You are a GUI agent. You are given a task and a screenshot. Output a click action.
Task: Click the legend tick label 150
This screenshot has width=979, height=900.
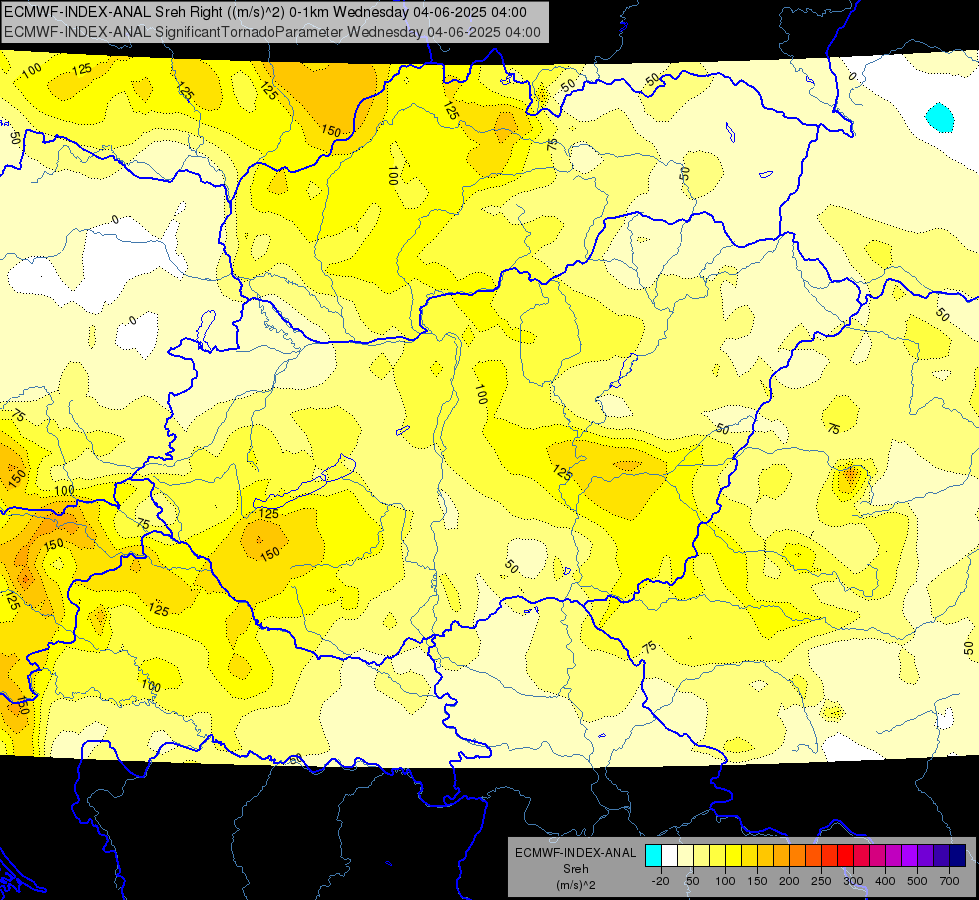point(757,881)
